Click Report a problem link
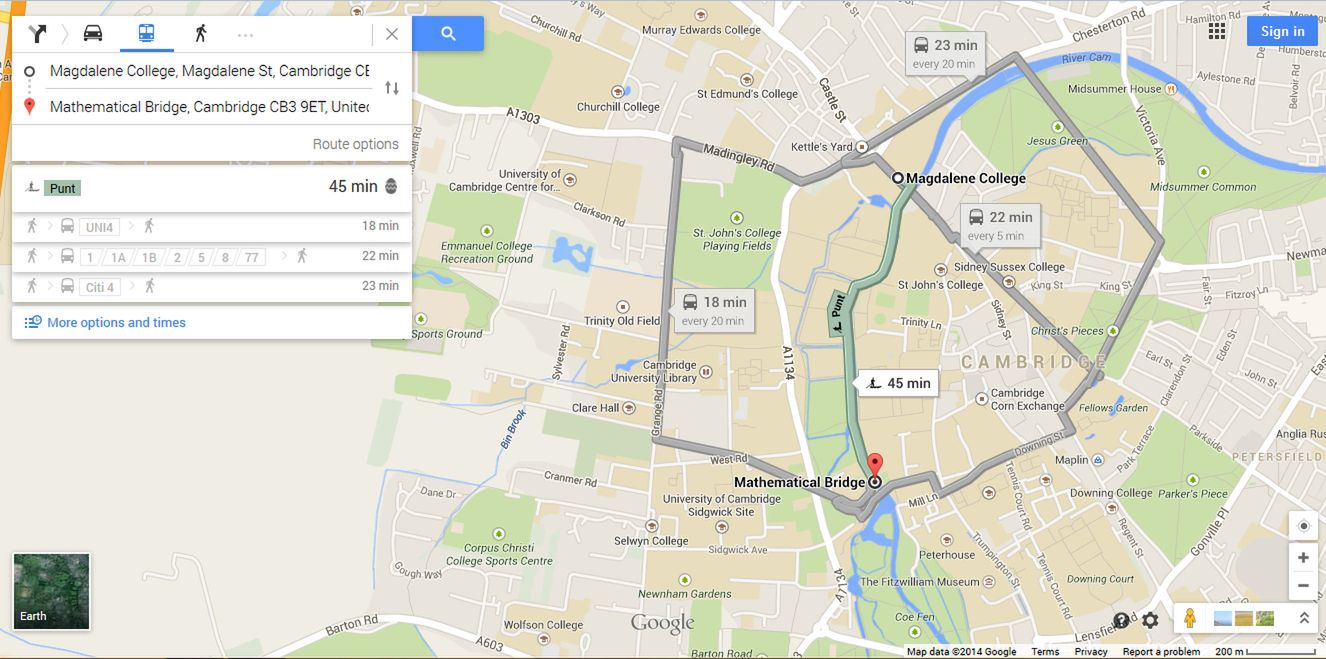 point(1161,652)
